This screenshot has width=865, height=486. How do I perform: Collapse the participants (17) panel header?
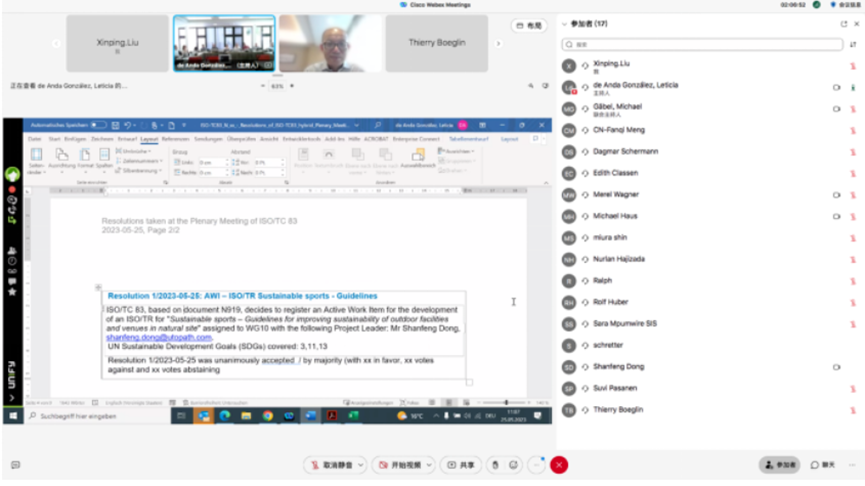pyautogui.click(x=564, y=24)
